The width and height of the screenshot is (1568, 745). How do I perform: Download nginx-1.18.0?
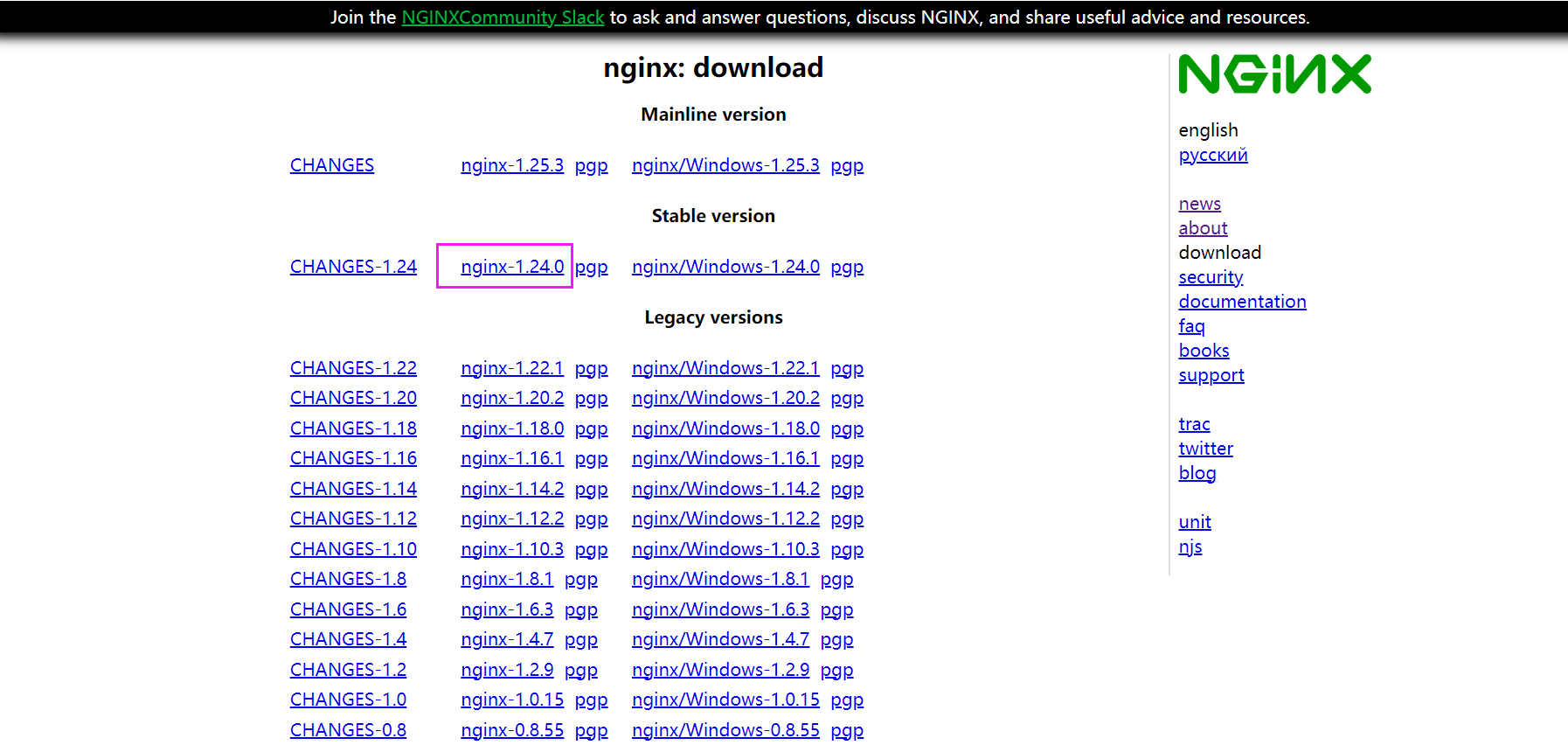(x=512, y=428)
